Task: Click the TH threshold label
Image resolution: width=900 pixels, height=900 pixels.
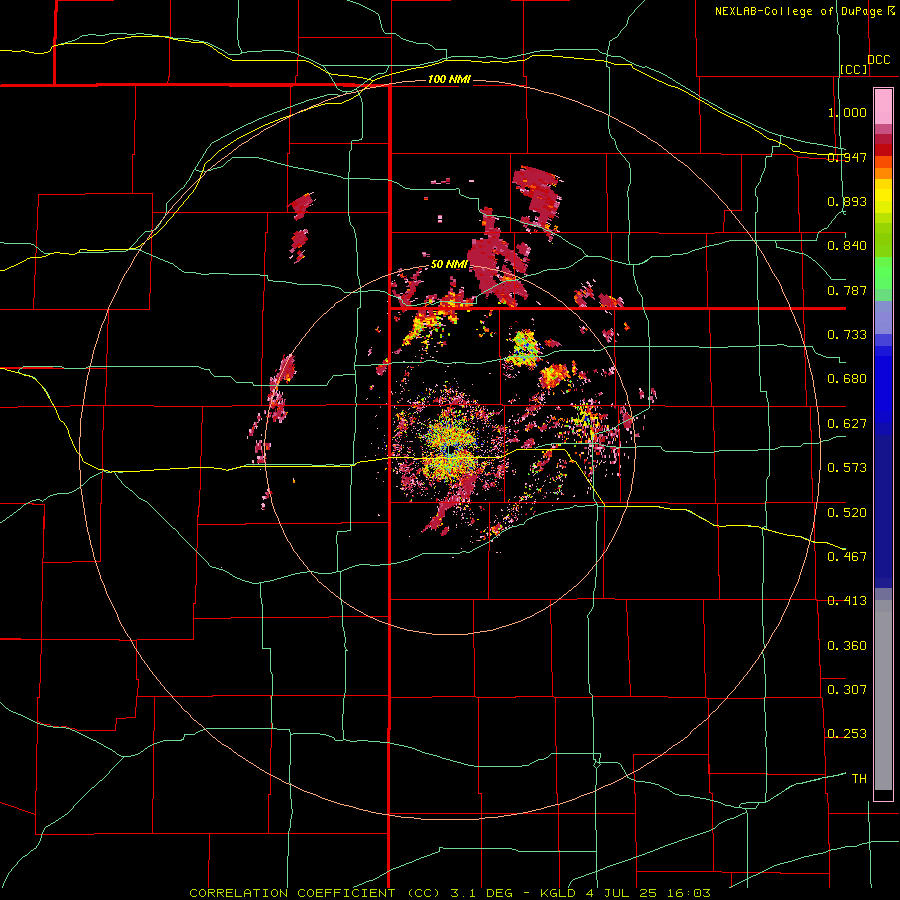Action: [859, 779]
